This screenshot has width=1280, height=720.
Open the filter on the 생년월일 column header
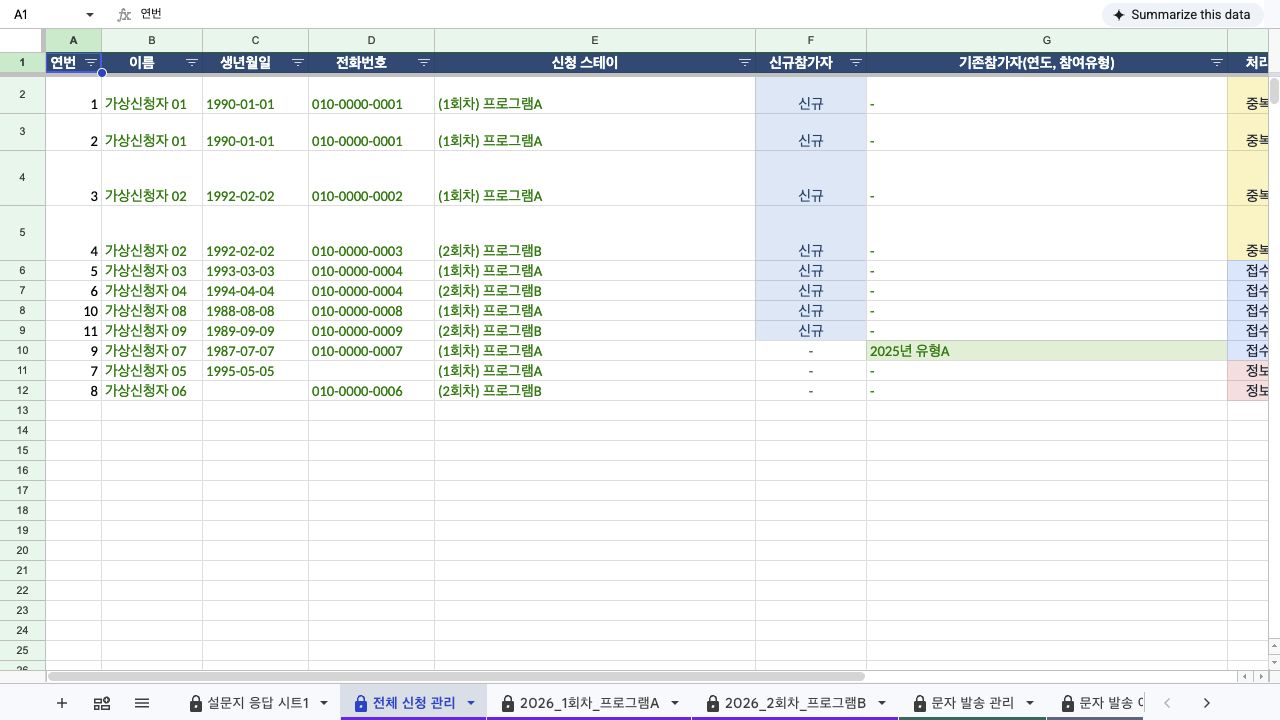tap(298, 62)
